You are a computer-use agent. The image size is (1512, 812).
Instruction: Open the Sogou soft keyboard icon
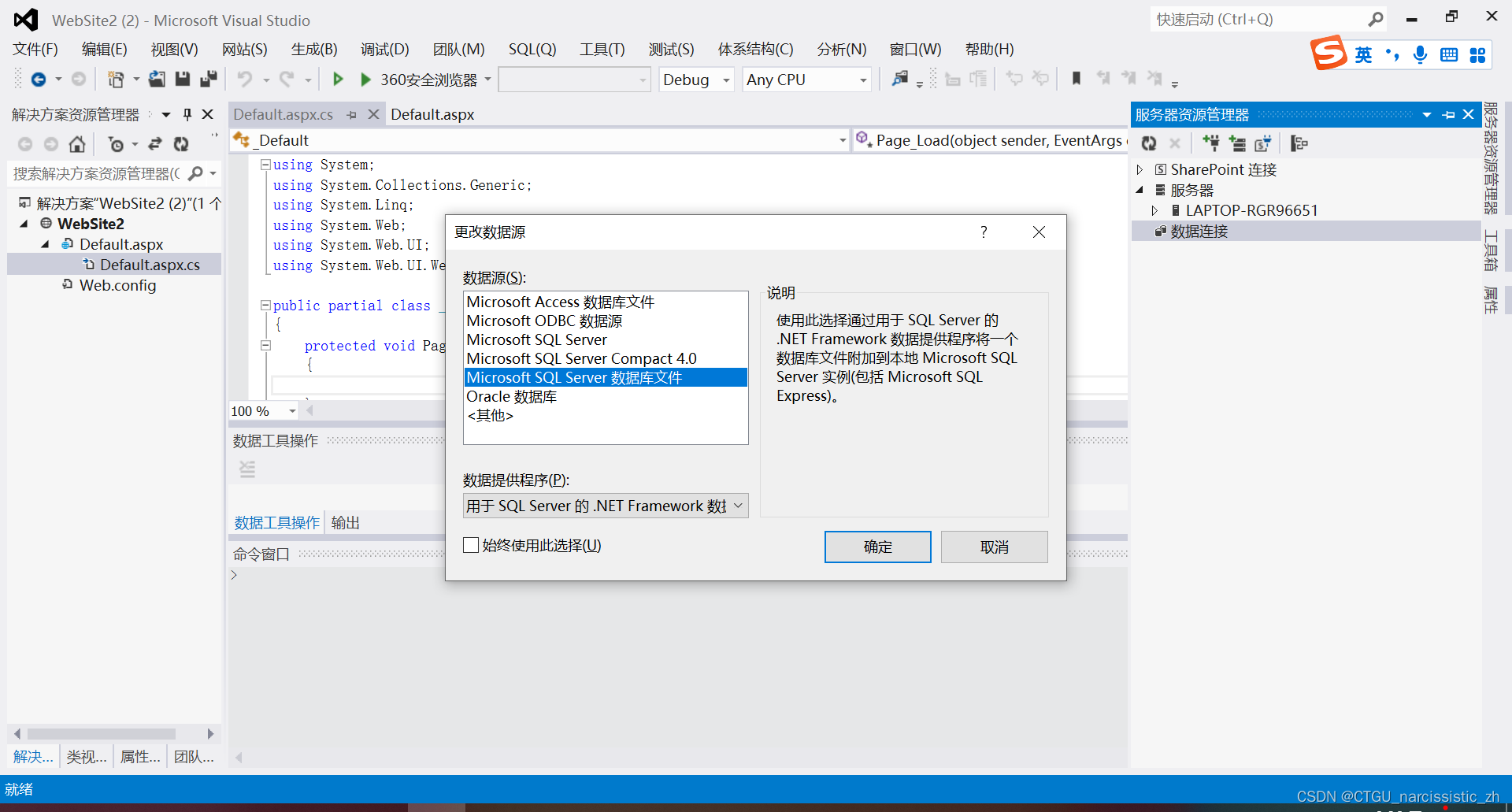[1449, 54]
